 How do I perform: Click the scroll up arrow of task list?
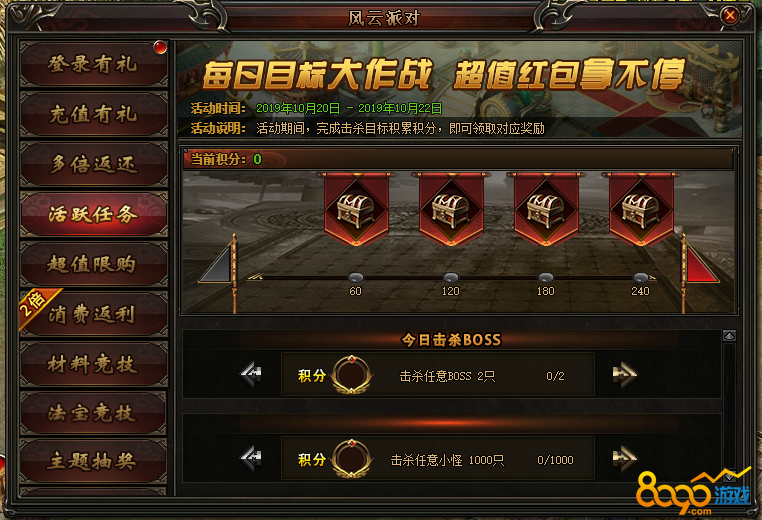click(729, 335)
